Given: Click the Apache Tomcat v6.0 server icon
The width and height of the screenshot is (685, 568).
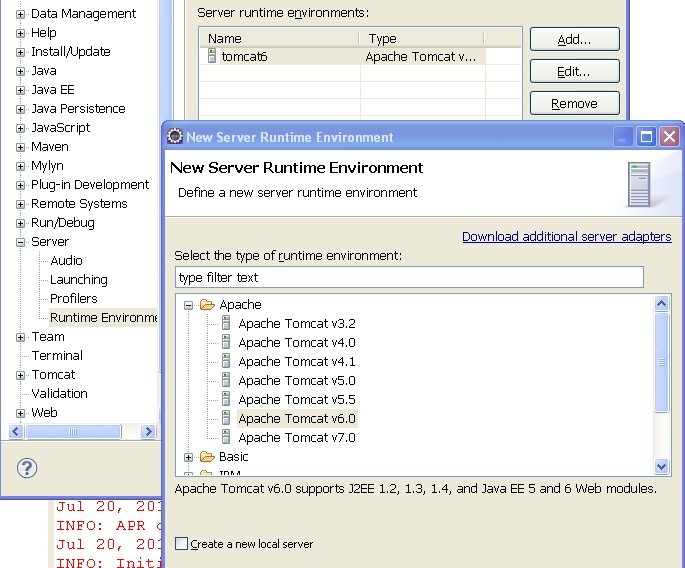Looking at the screenshot, I should pos(226,418).
